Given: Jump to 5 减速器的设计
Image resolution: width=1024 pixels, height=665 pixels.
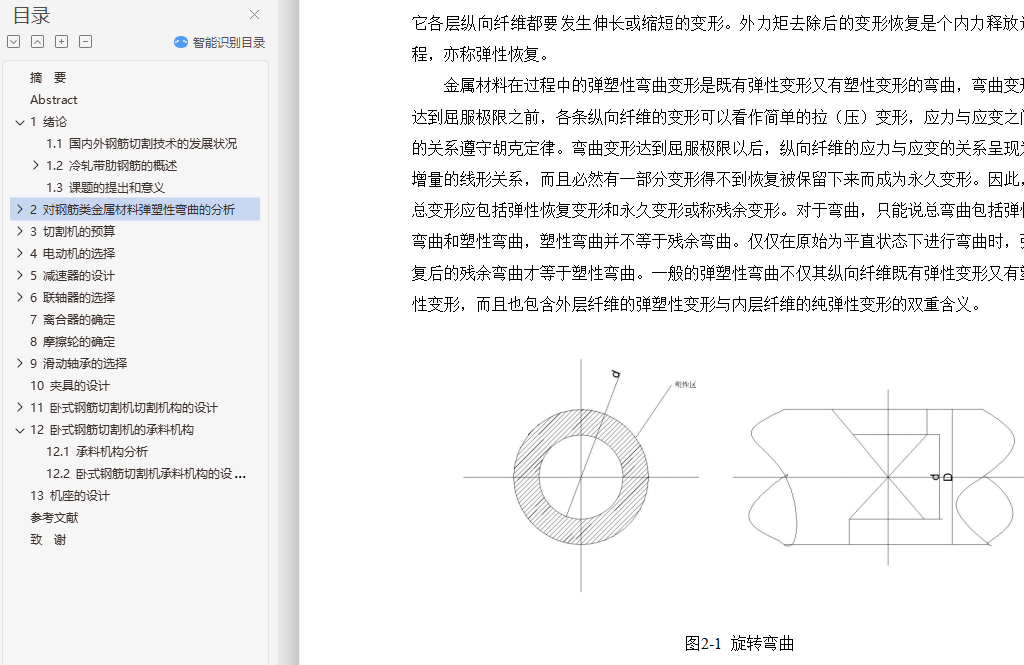Looking at the screenshot, I should pos(72,276).
